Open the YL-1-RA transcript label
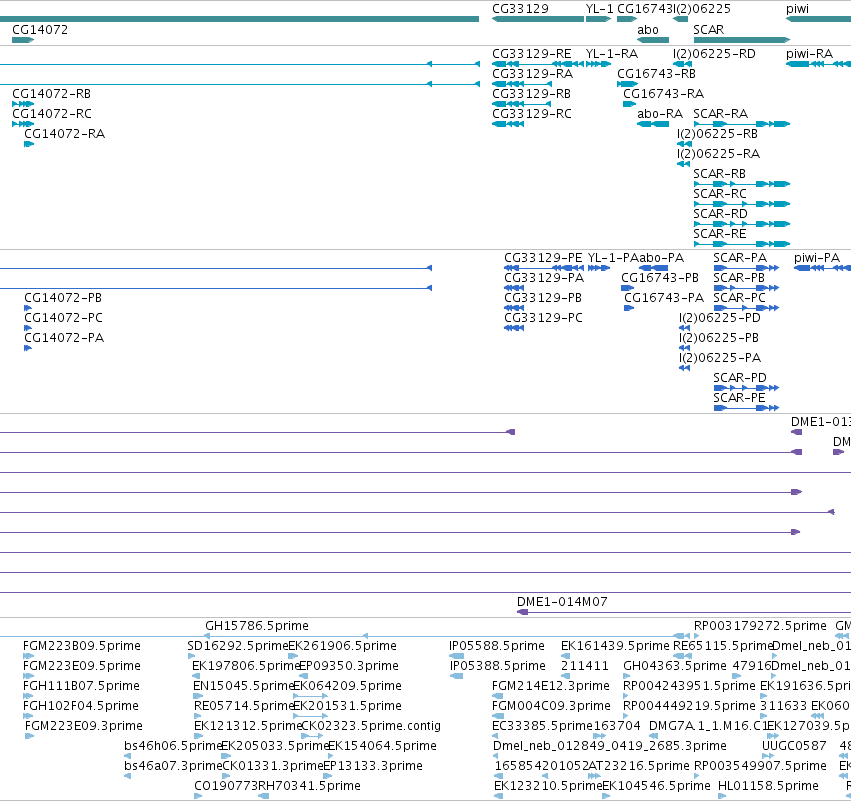Screen dimensions: 851x801 click(612, 54)
